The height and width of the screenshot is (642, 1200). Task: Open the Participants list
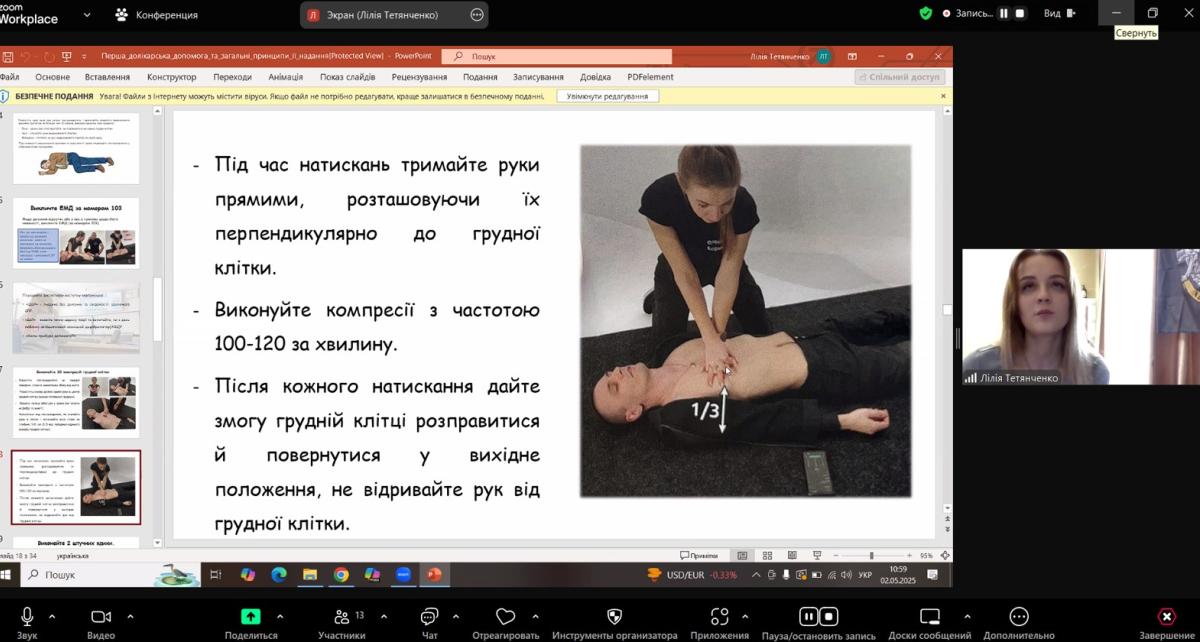coord(342,617)
